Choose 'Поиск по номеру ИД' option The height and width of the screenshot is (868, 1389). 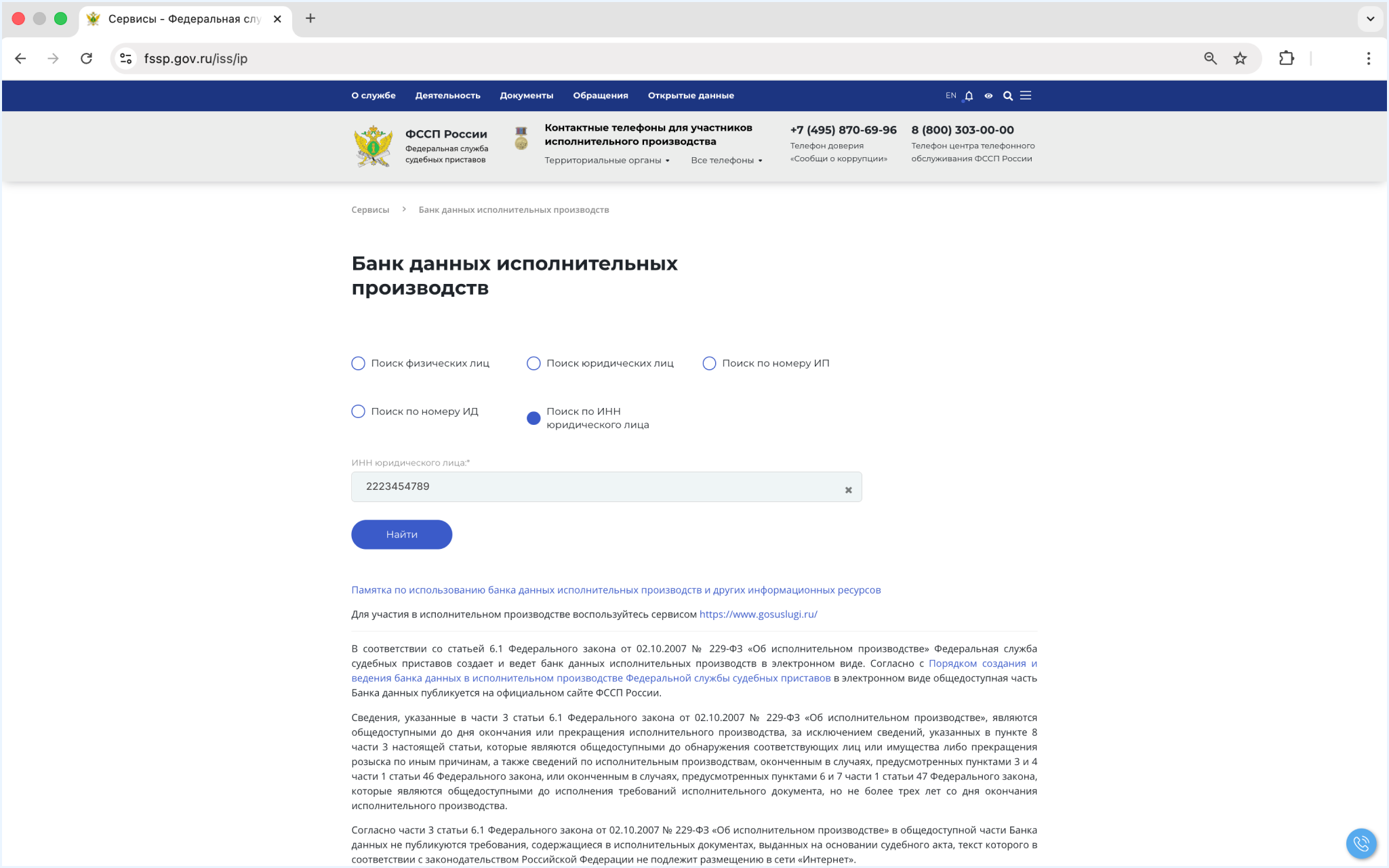[358, 411]
